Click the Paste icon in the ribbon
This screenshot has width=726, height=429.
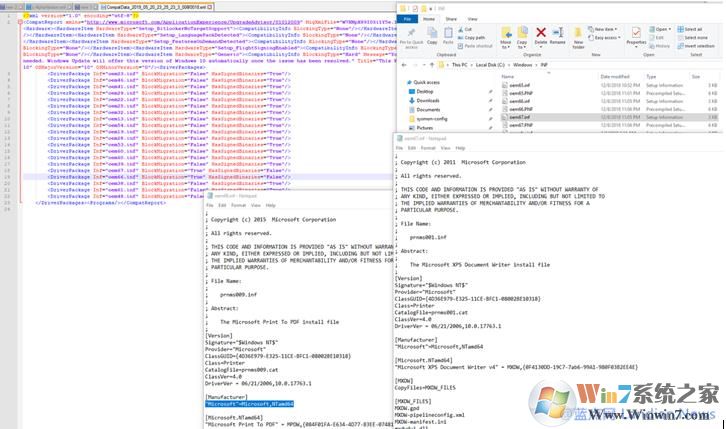coord(447,38)
